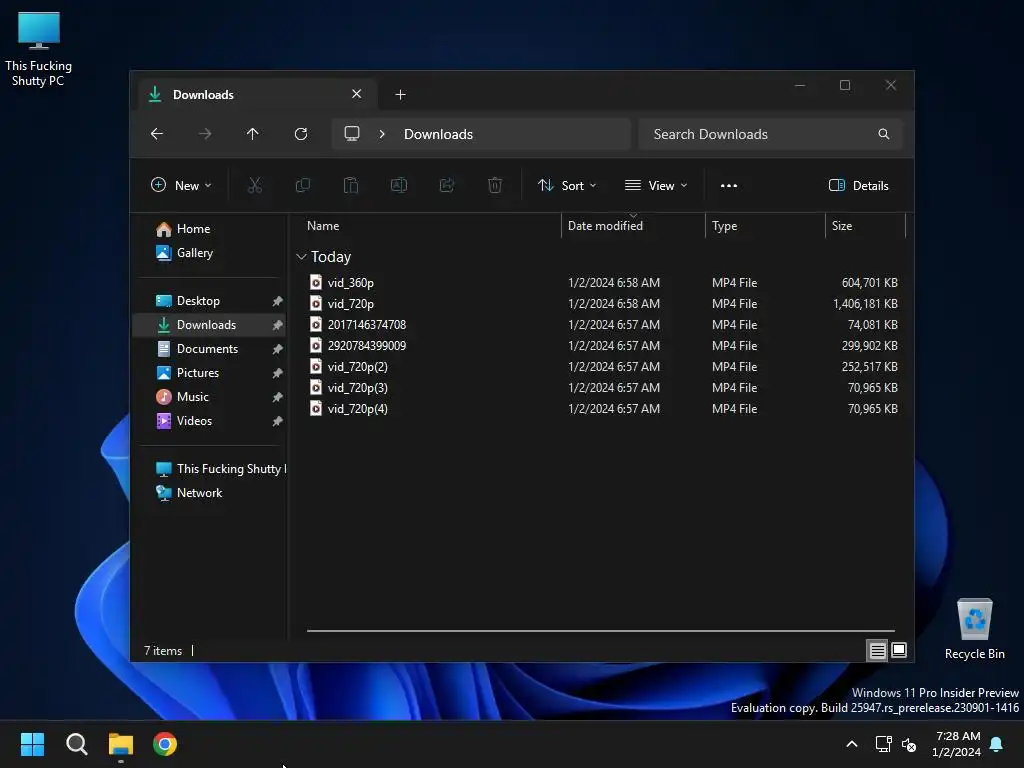
Task: Launch Google Chrome from taskbar
Action: pos(165,744)
